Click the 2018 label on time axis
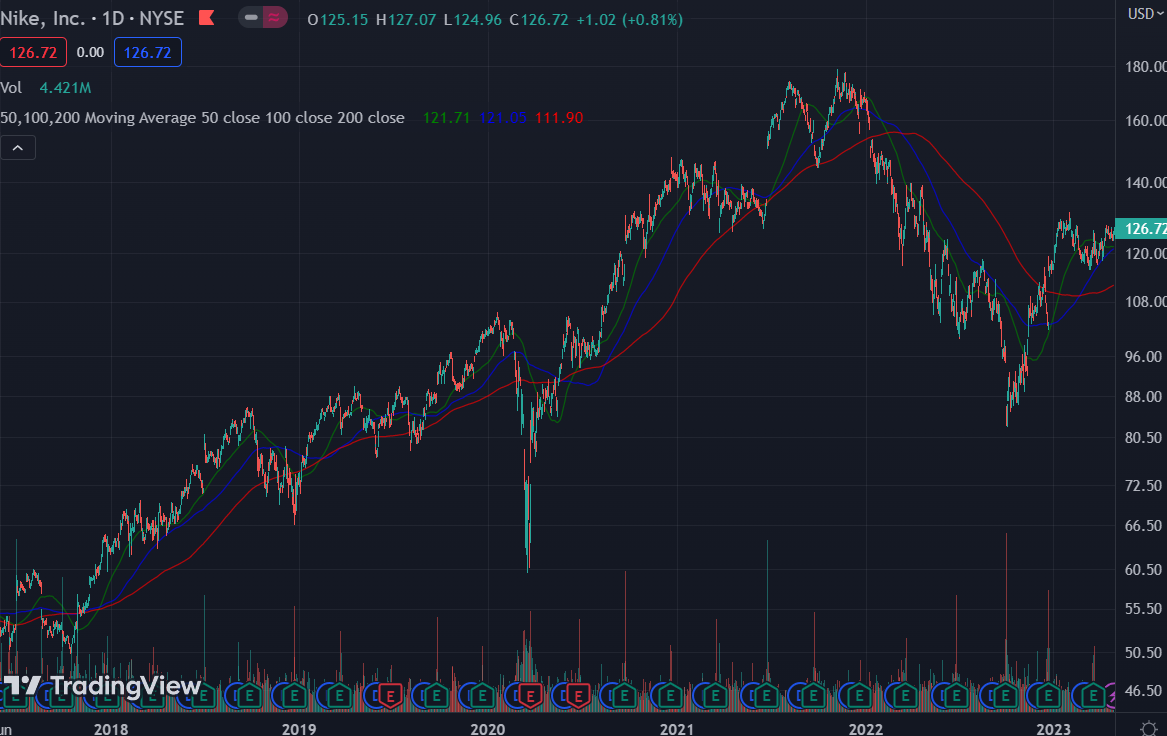Screen dimensions: 1167x736 coord(111,729)
